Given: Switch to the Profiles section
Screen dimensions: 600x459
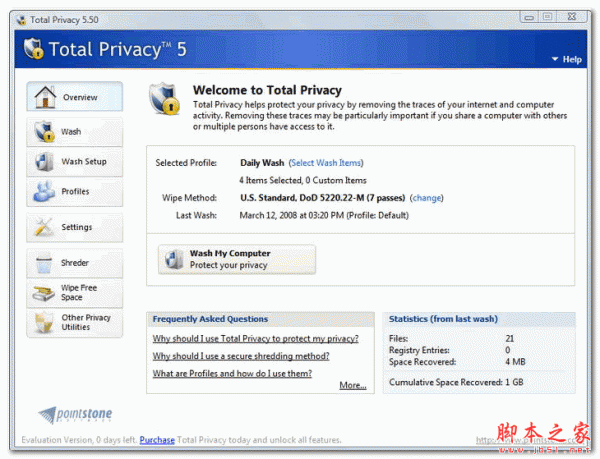Looking at the screenshot, I should click(x=75, y=191).
